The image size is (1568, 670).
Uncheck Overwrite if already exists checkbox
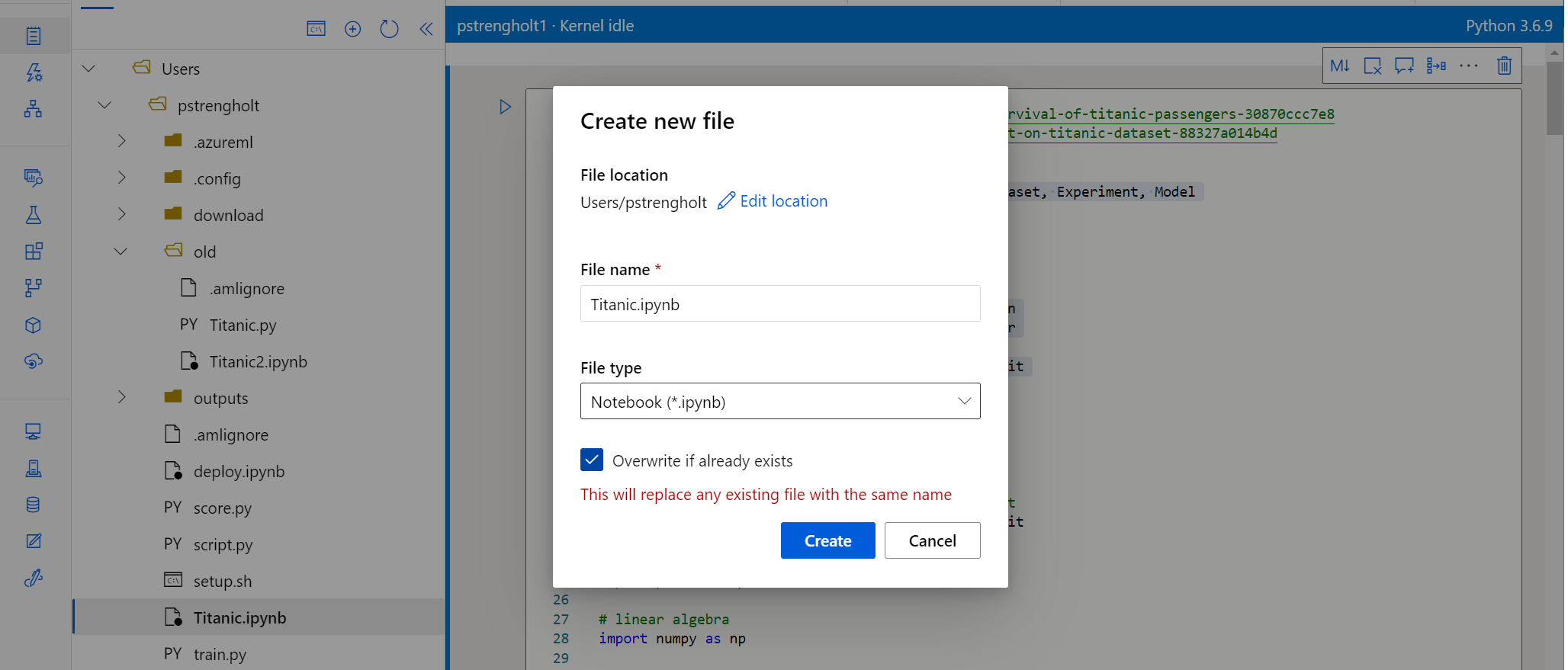(592, 460)
